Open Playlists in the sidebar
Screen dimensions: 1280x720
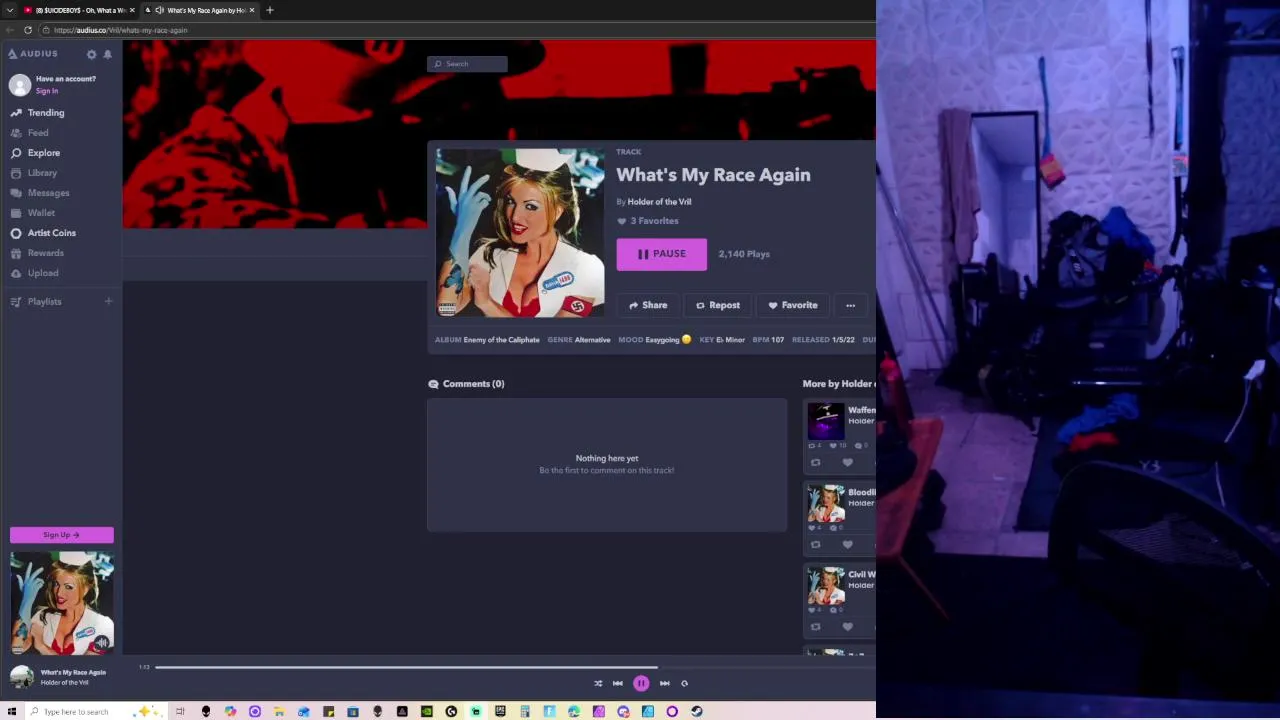tap(44, 302)
